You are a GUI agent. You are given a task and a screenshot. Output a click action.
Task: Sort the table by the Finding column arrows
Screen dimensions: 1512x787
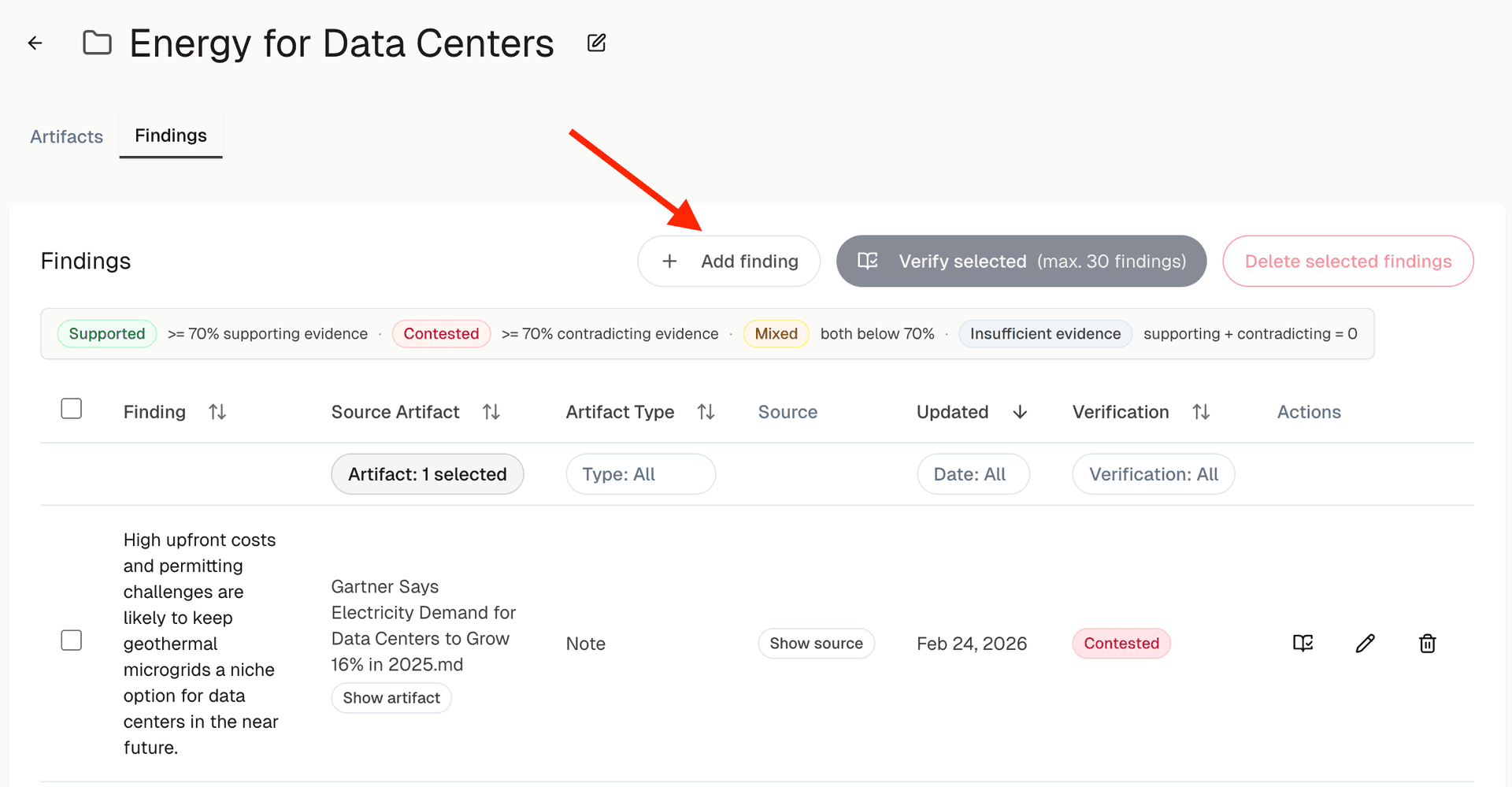click(x=217, y=411)
